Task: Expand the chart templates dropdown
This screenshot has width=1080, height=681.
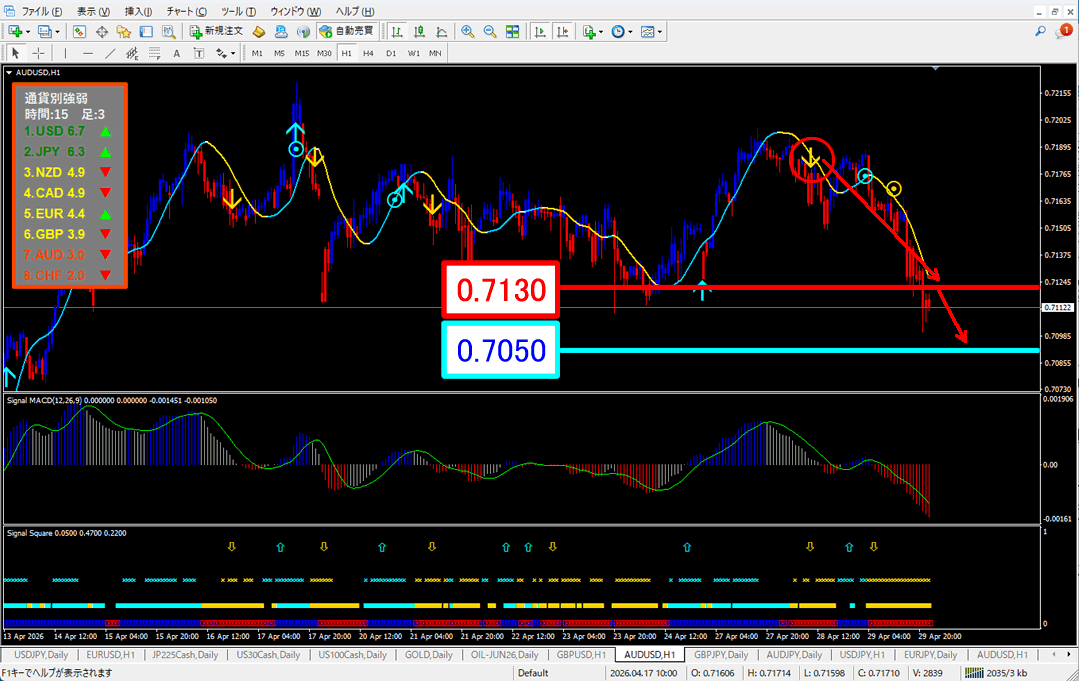Action: 660,31
